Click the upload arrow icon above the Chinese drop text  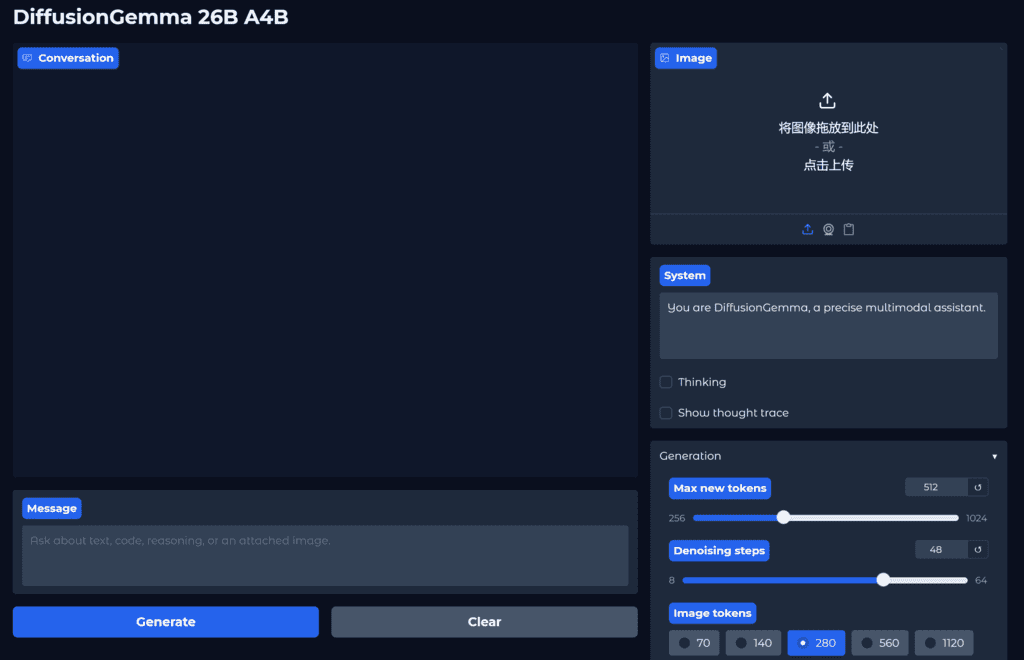click(x=827, y=101)
